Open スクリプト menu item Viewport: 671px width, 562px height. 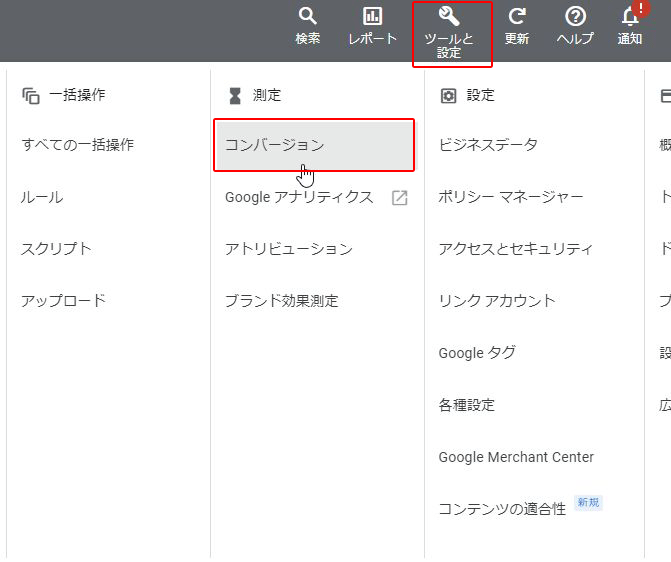(x=56, y=249)
